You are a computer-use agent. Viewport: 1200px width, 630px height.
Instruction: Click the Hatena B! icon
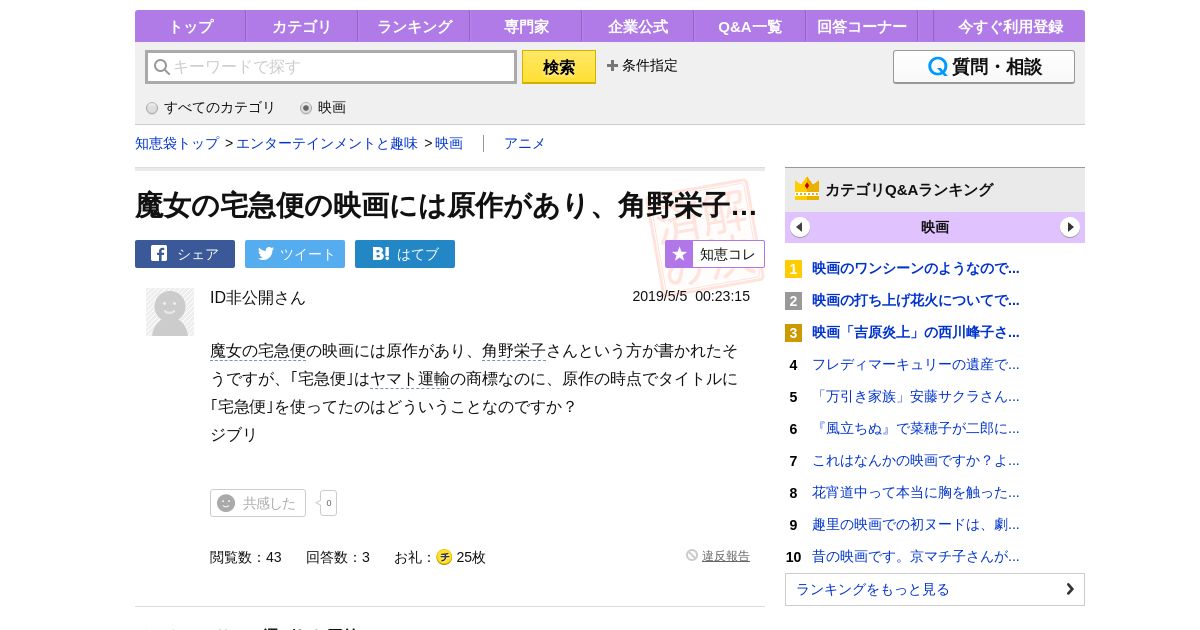click(x=381, y=254)
